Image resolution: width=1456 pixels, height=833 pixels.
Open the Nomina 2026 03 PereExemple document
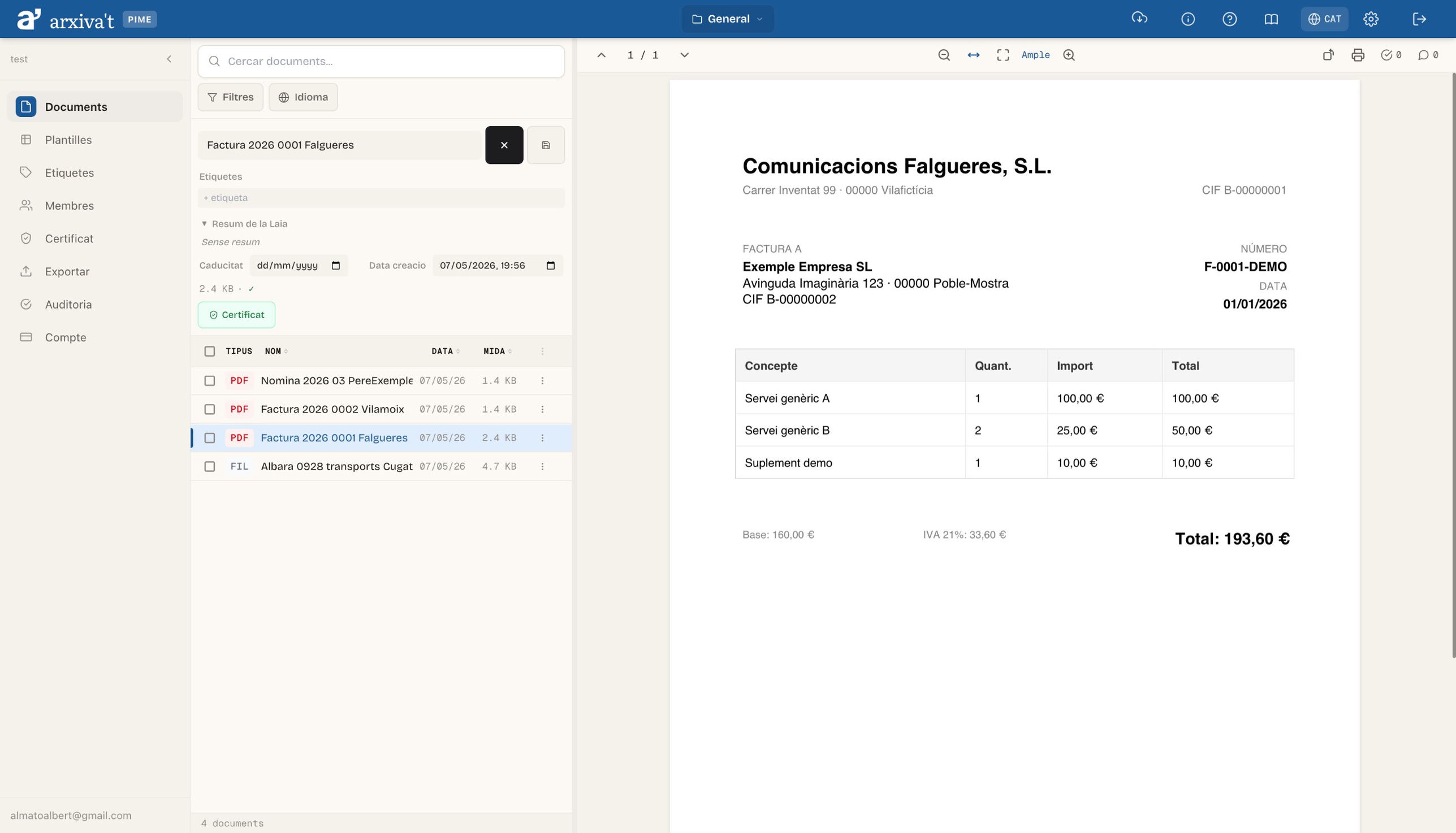tap(336, 381)
